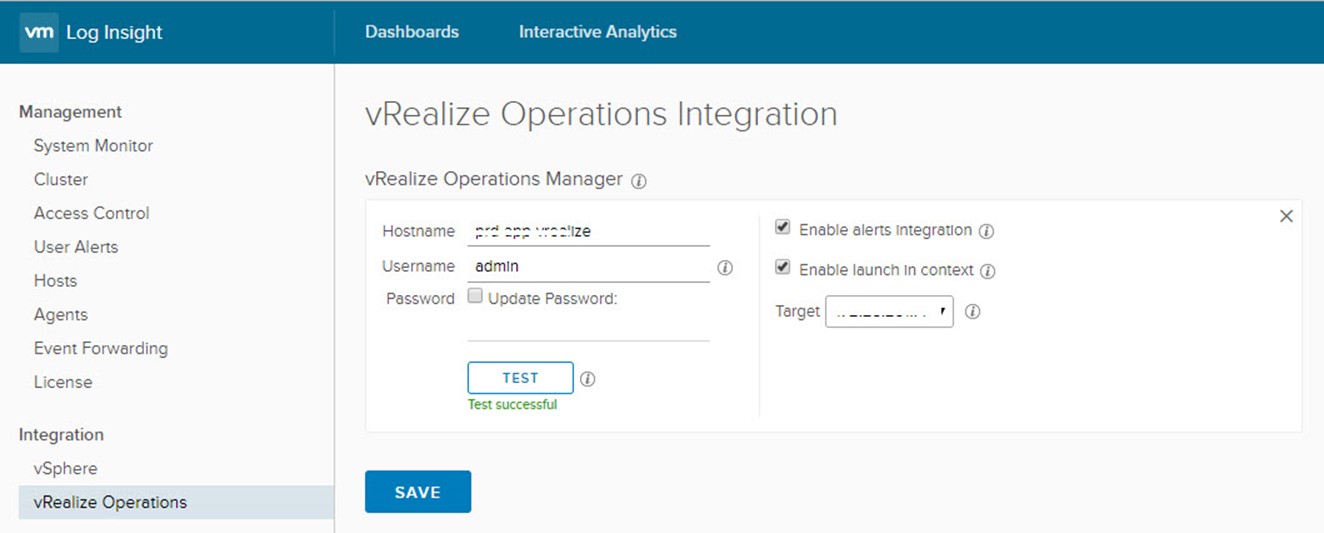1324x533 pixels.
Task: Click the vm Log Insight logo
Action: [92, 32]
